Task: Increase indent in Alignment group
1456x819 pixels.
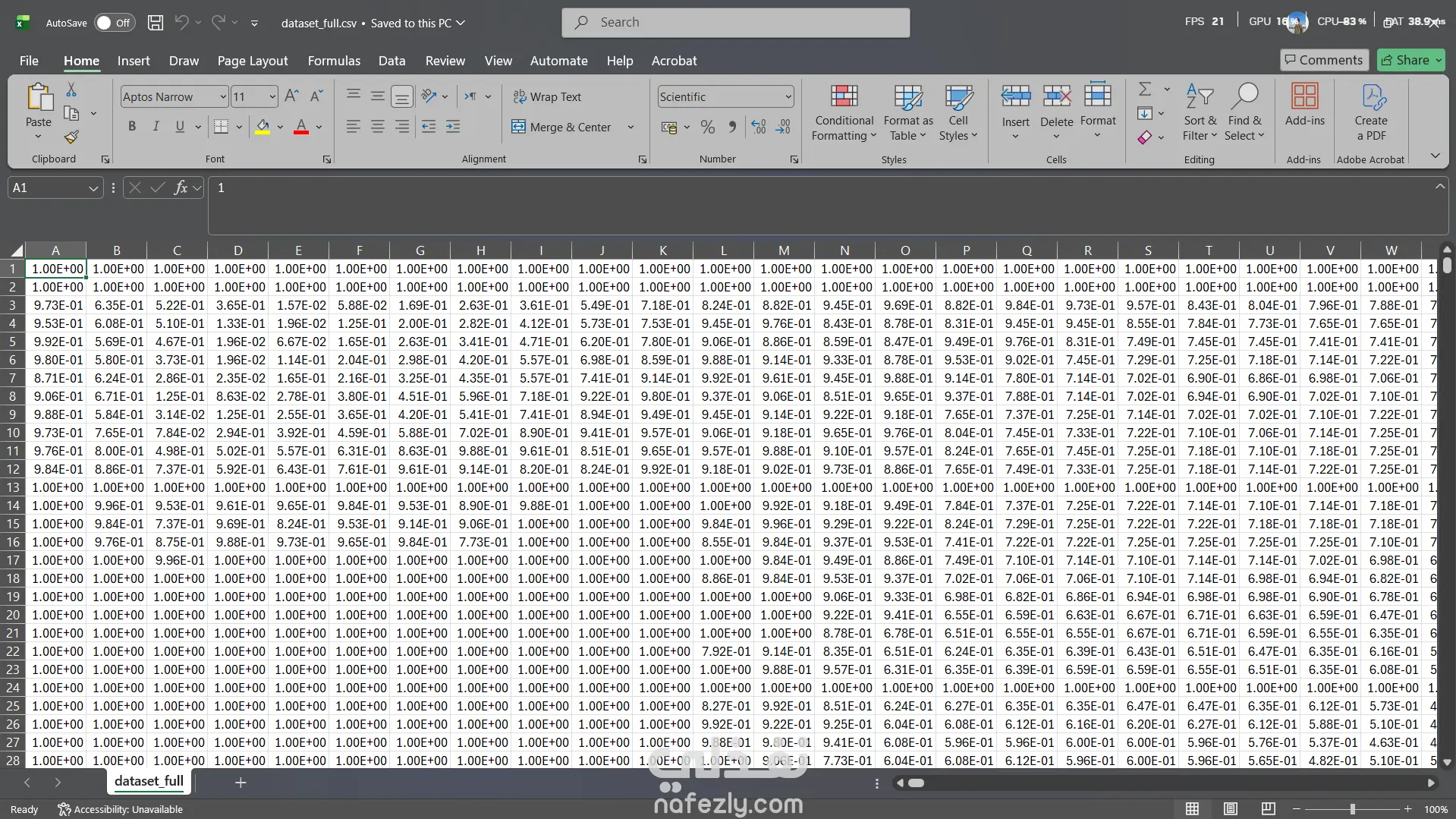Action: [x=453, y=127]
